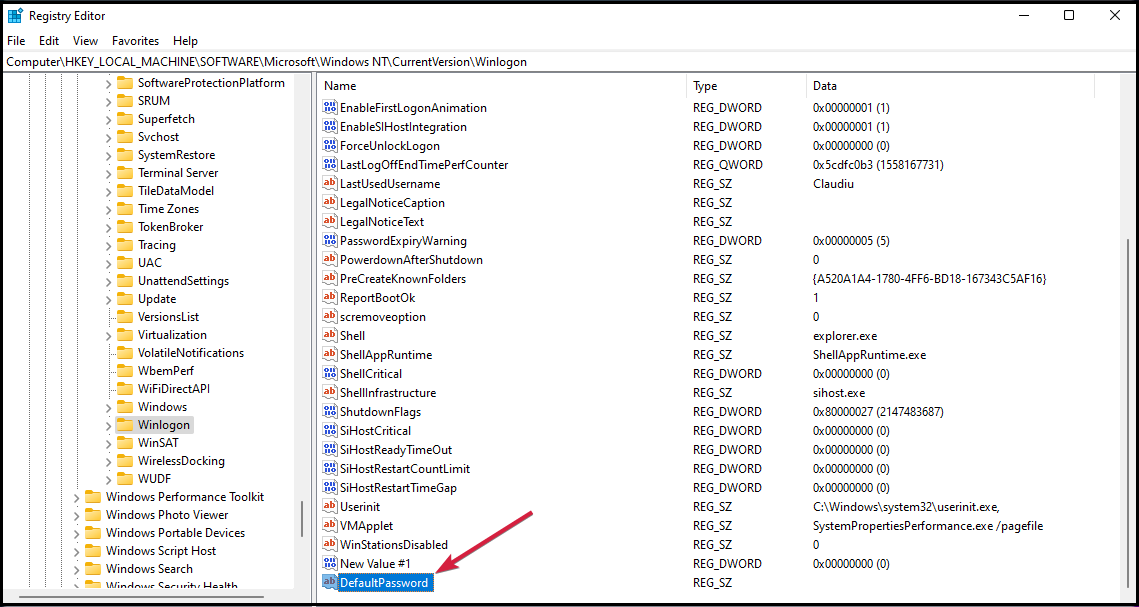Sort values by the Name column header
The height and width of the screenshot is (607, 1139).
point(502,86)
